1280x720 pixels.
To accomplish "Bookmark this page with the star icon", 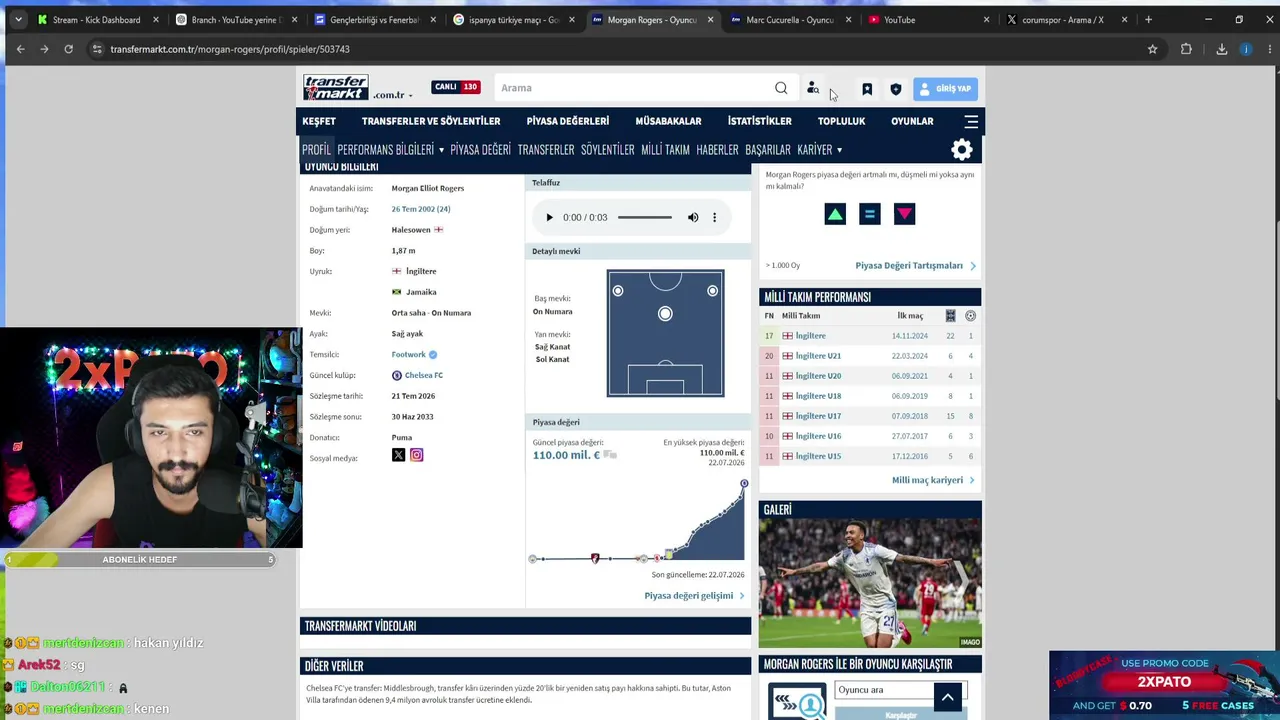I will 1152,49.
